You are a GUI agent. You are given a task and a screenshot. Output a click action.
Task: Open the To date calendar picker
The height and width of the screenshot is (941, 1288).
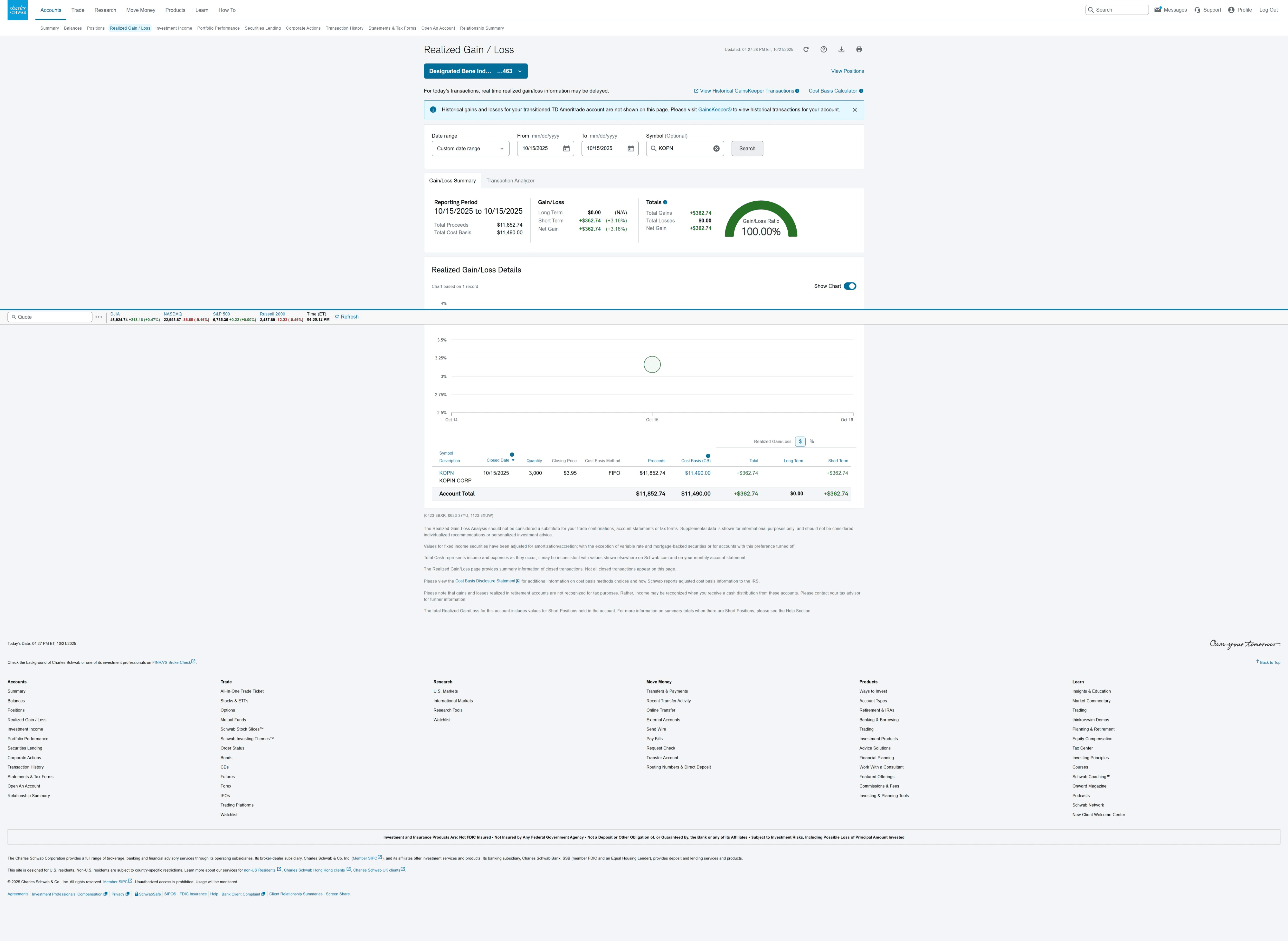[631, 149]
